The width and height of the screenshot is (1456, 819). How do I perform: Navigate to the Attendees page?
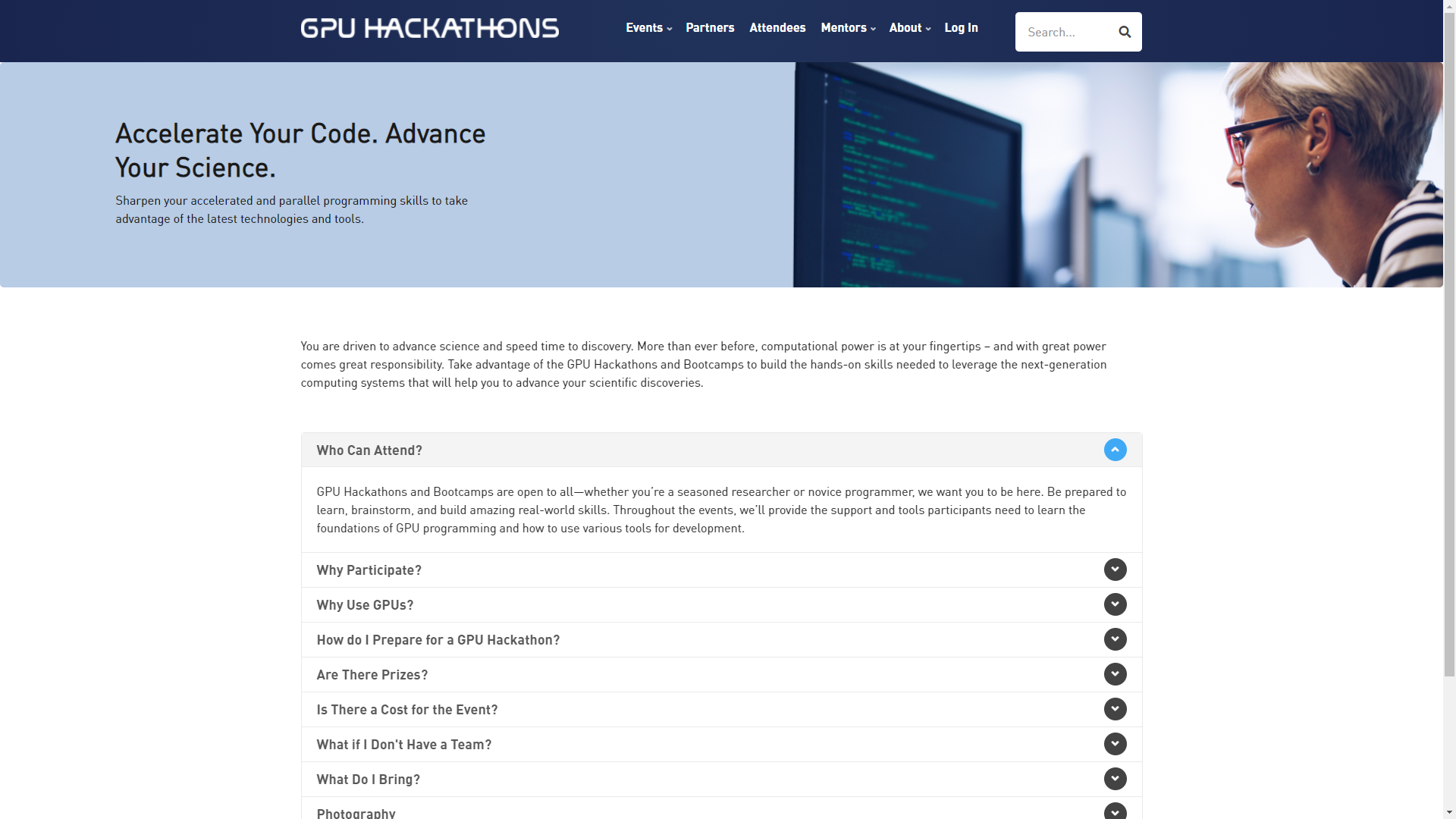778,27
